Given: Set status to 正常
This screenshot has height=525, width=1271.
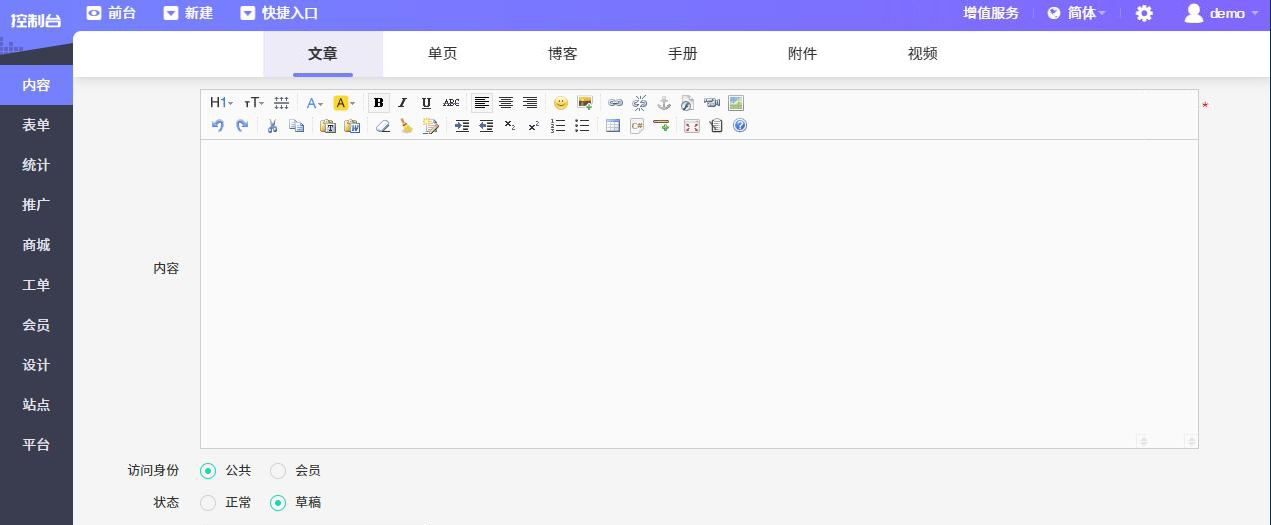Looking at the screenshot, I should [x=208, y=503].
